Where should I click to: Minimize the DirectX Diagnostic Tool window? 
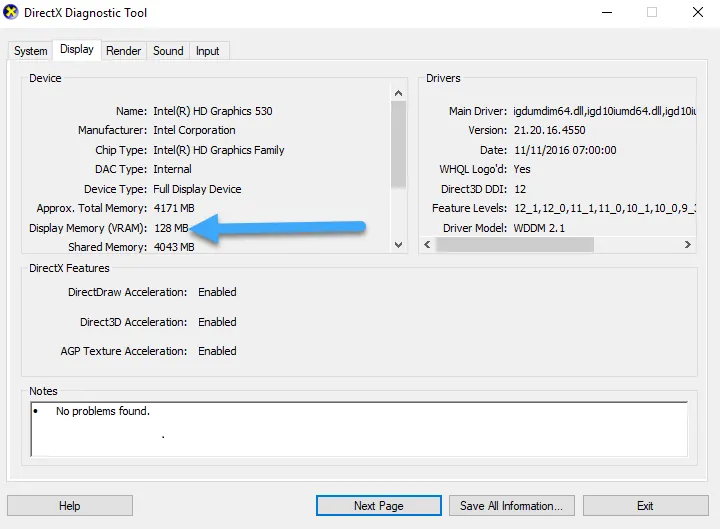point(607,12)
